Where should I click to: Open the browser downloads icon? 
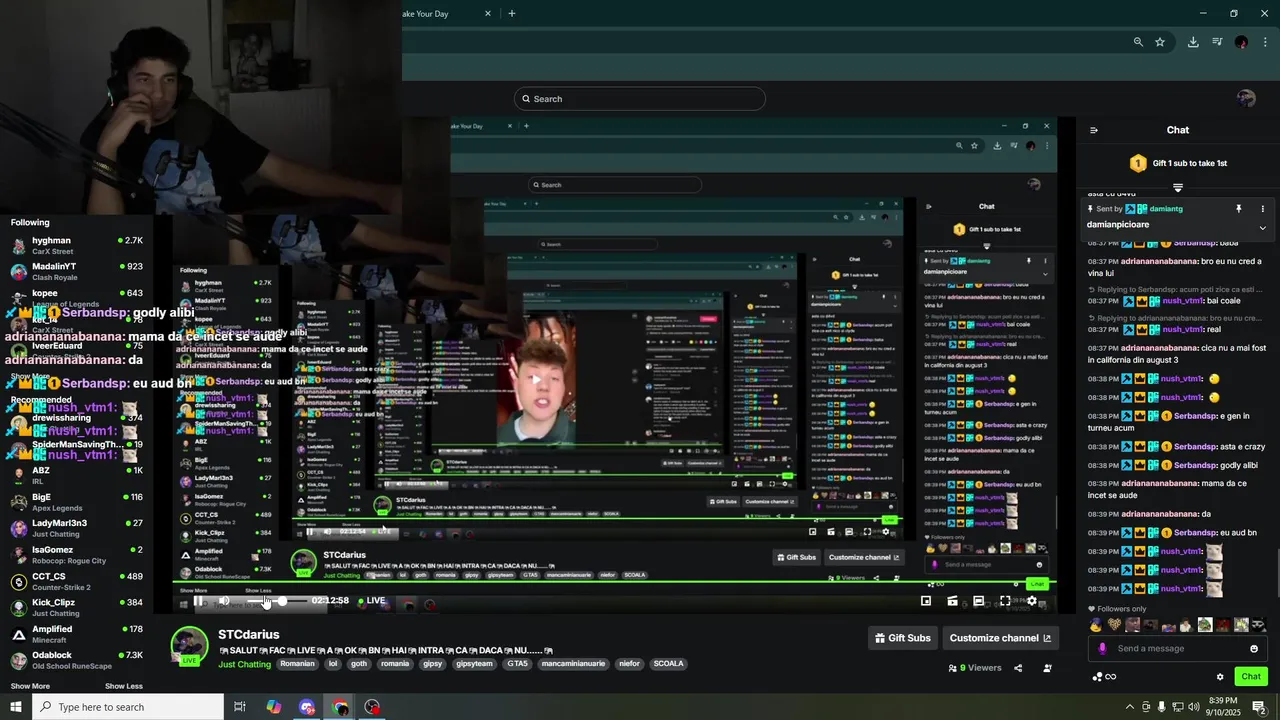pyautogui.click(x=1193, y=42)
